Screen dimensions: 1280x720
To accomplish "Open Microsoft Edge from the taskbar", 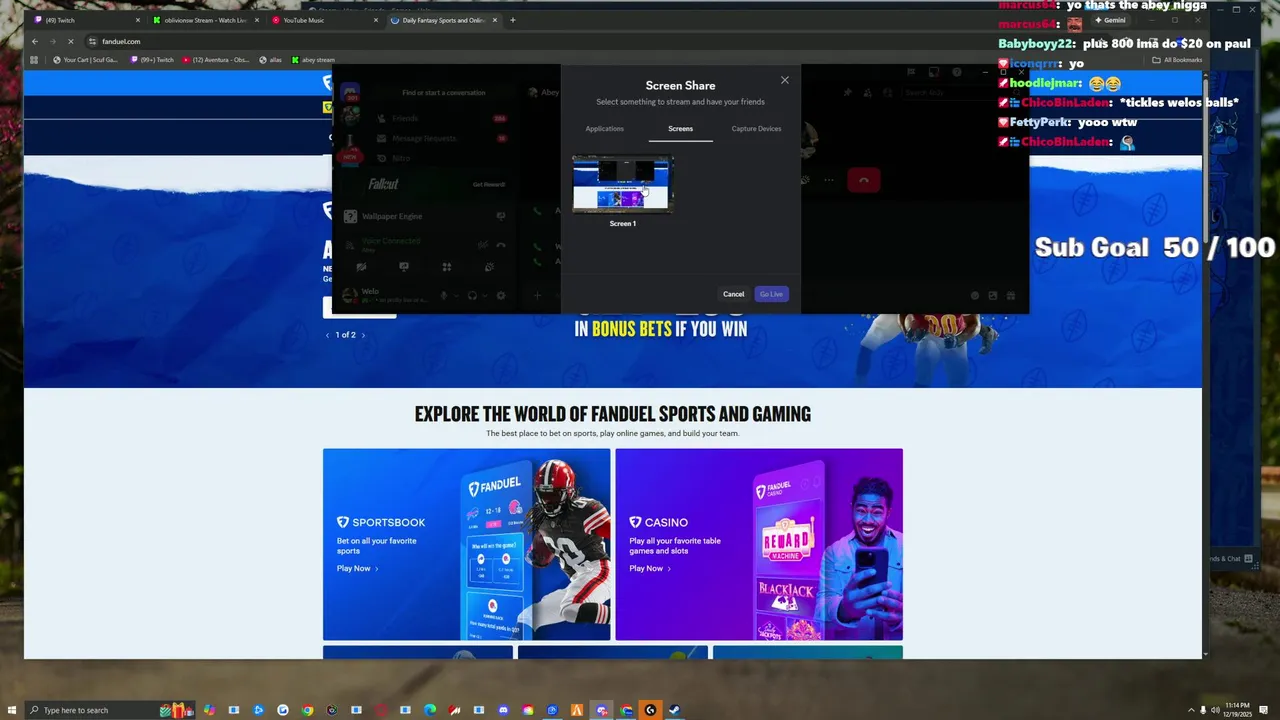I will (x=430, y=710).
